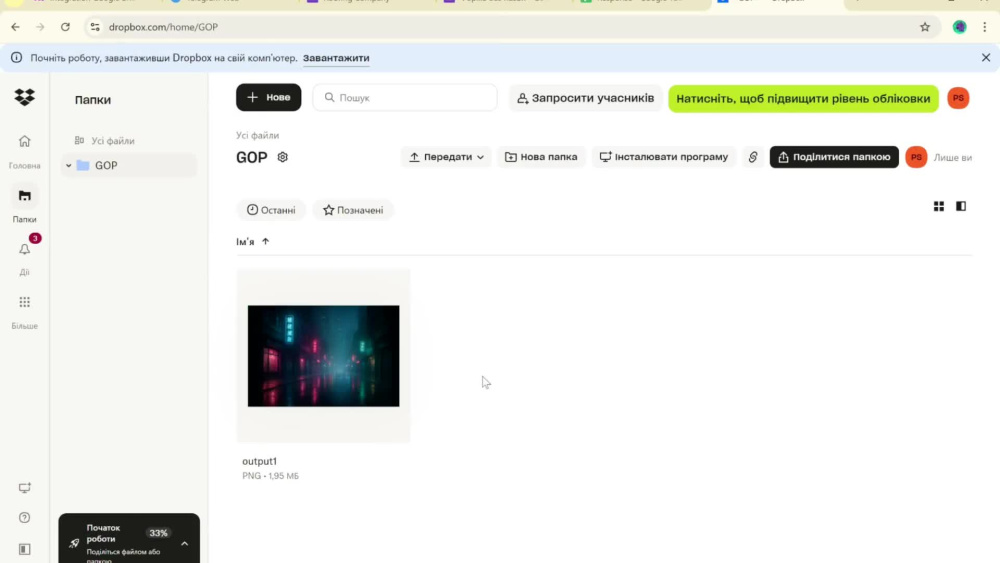Open Chrome profile avatar
Viewport: 1000px width, 563px height.
(959, 27)
